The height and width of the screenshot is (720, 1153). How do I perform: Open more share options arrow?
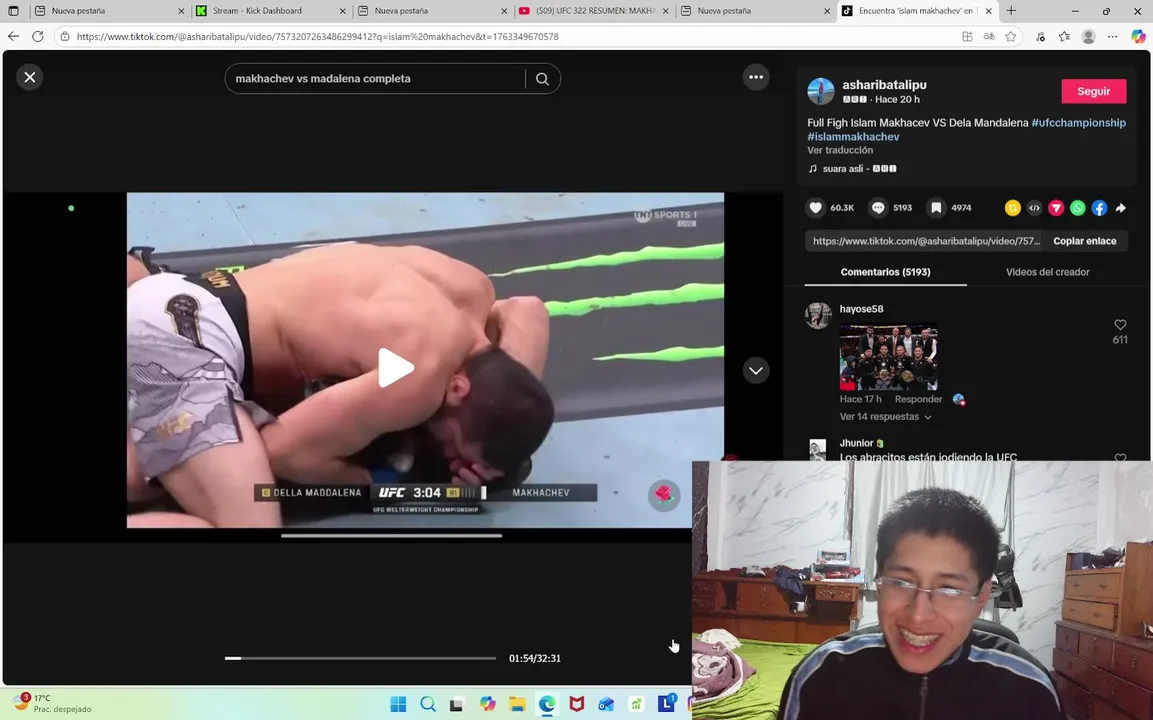pos(1121,208)
